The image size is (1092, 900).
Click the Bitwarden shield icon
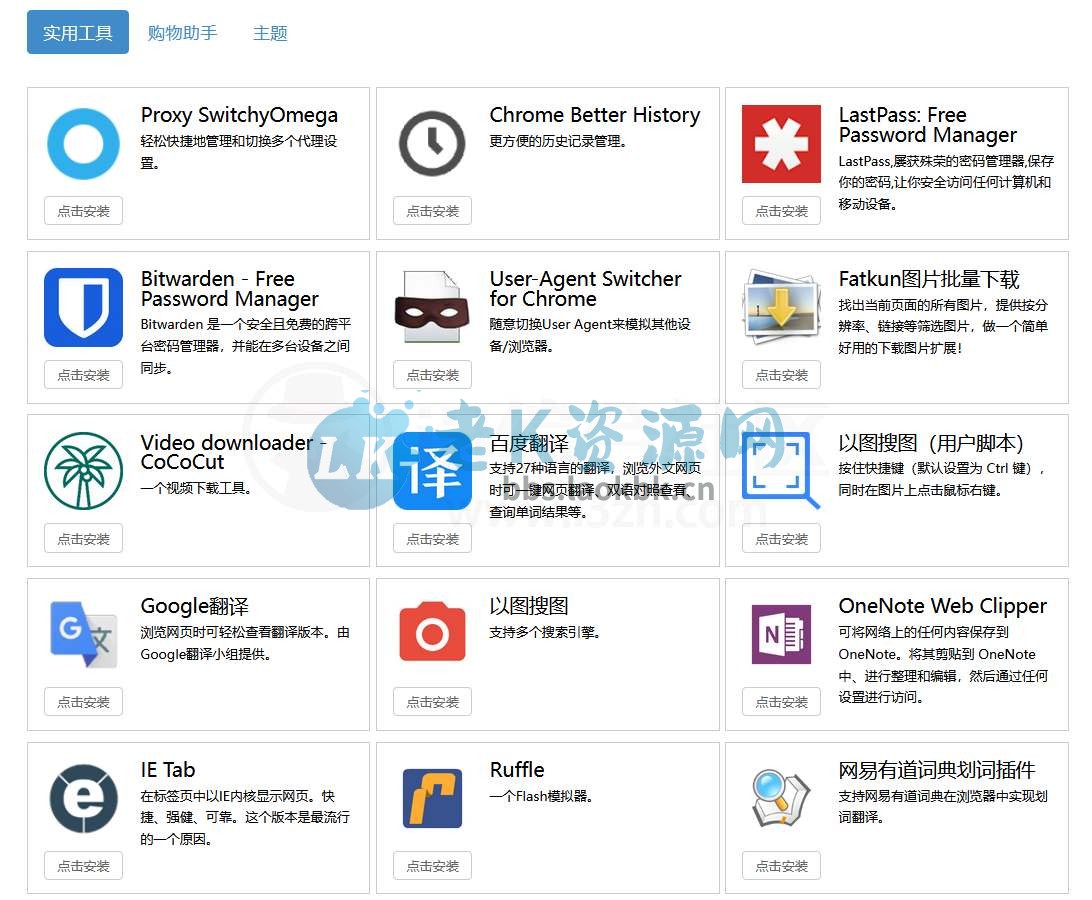(84, 307)
